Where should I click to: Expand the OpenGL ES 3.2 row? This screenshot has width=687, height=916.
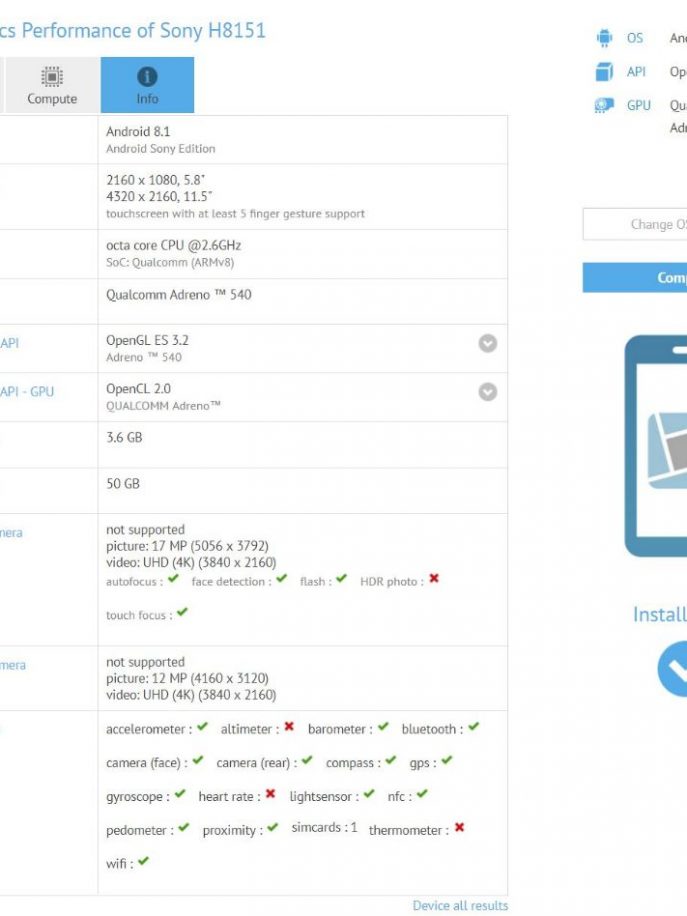click(x=487, y=343)
